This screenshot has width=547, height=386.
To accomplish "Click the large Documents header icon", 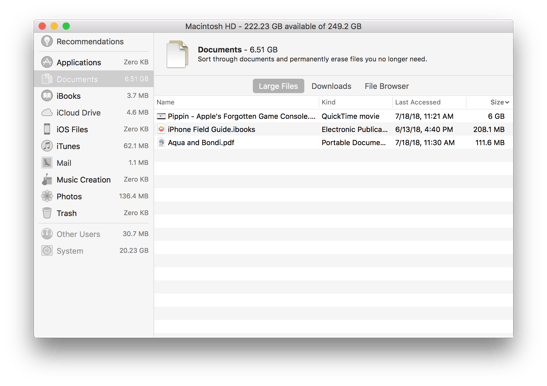I will [177, 54].
